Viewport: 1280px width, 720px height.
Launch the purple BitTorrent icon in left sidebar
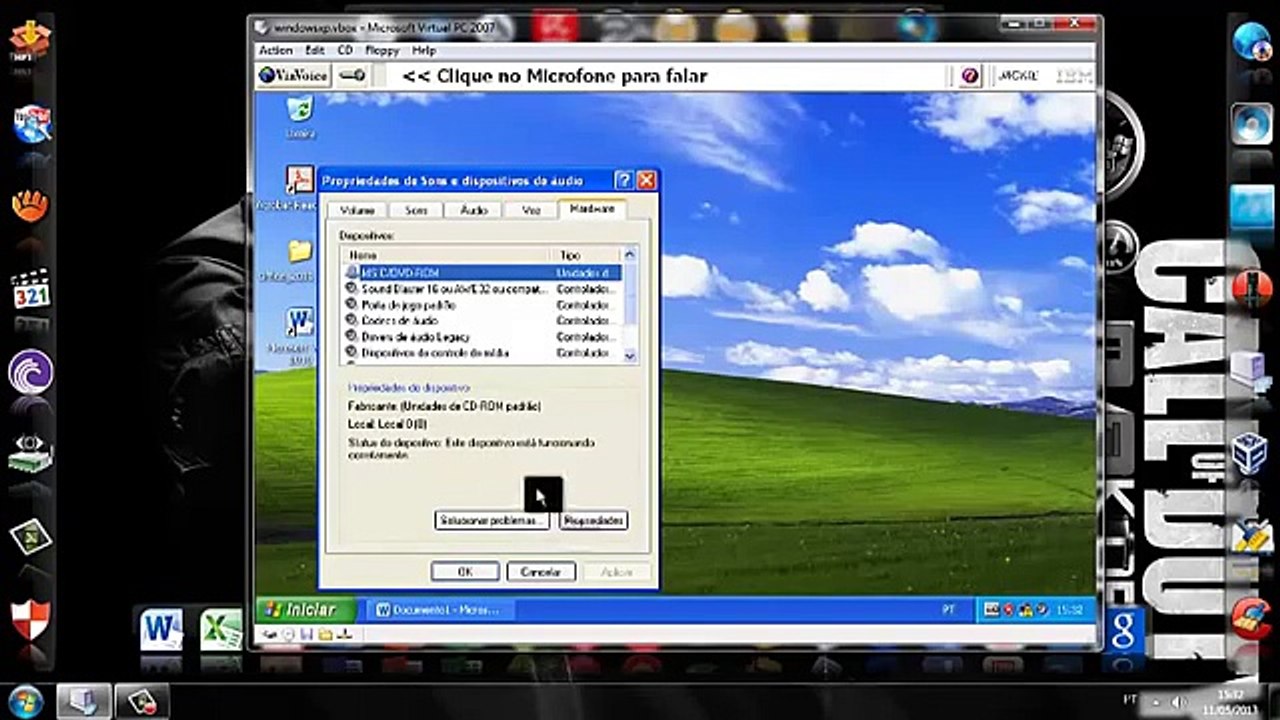[30, 371]
